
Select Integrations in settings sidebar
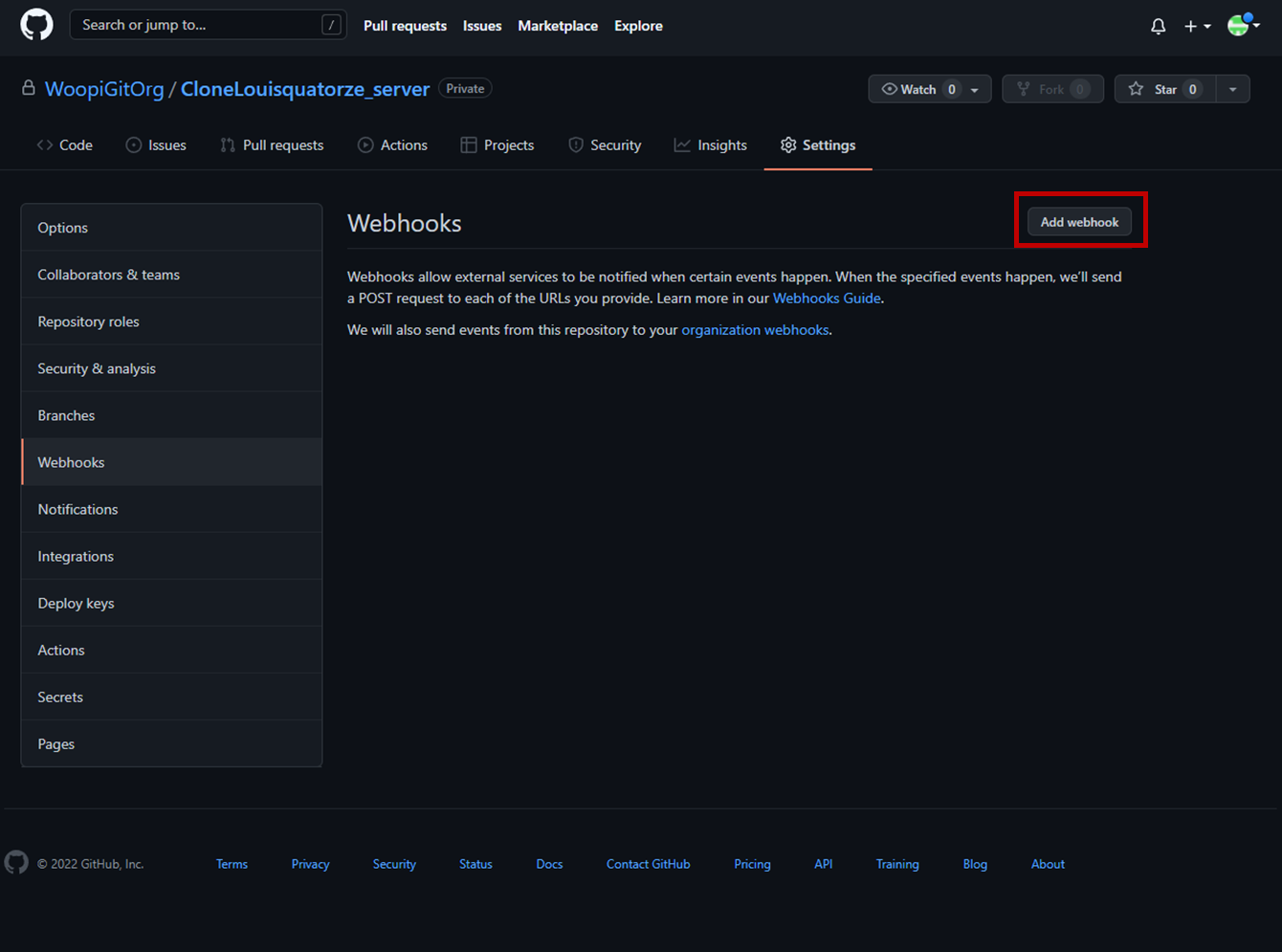171,556
